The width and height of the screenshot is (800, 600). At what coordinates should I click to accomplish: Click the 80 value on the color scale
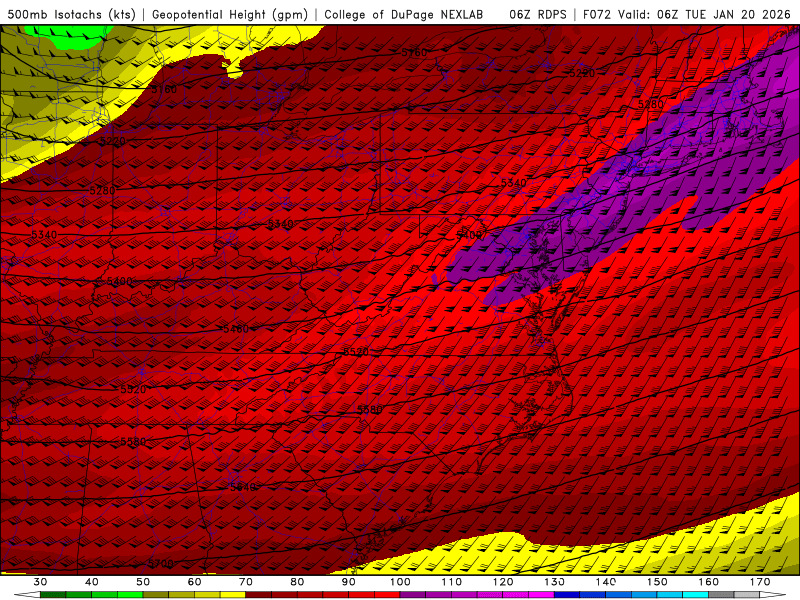pyautogui.click(x=297, y=582)
